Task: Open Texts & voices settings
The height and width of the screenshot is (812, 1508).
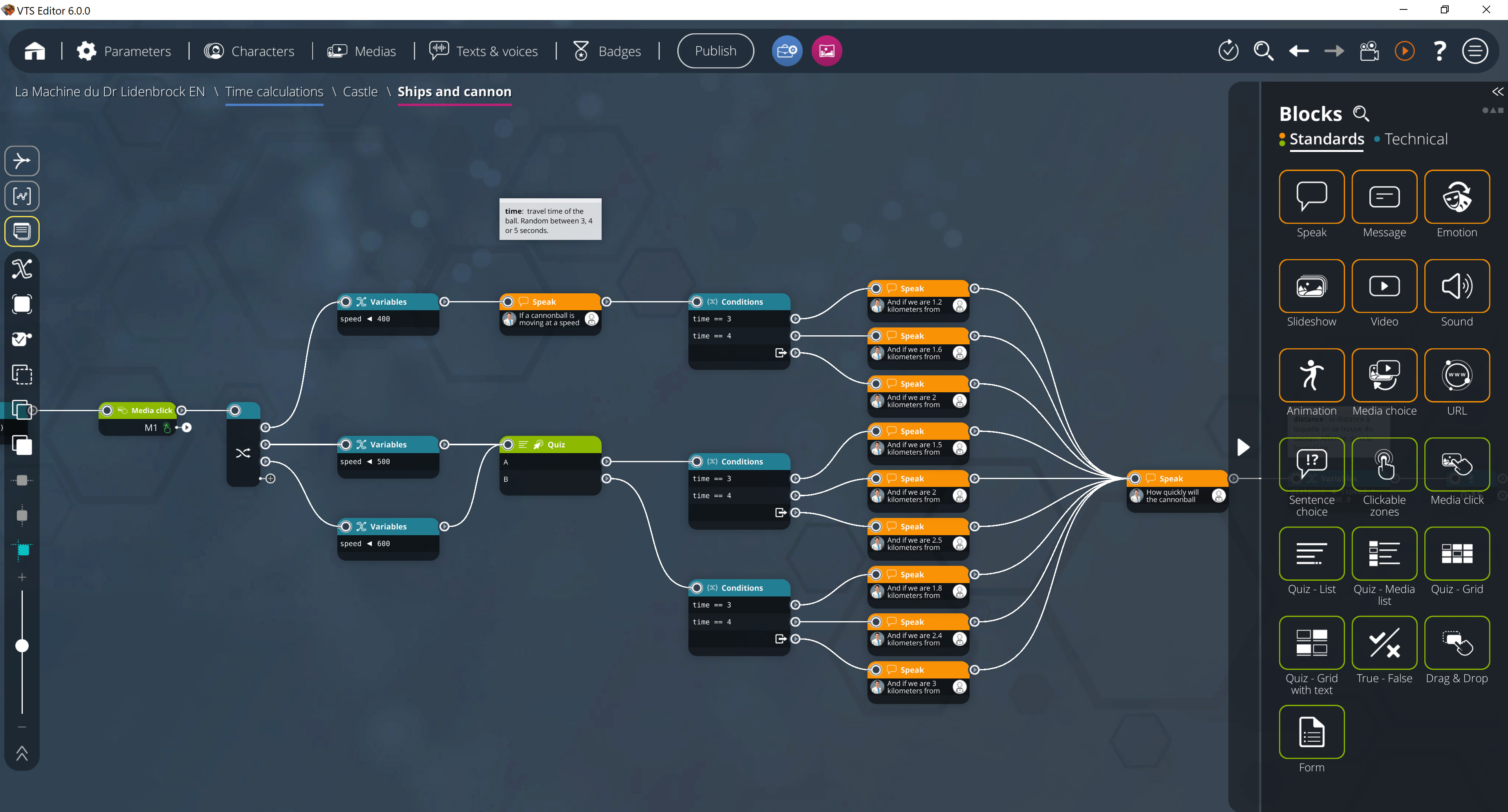Action: click(x=483, y=51)
